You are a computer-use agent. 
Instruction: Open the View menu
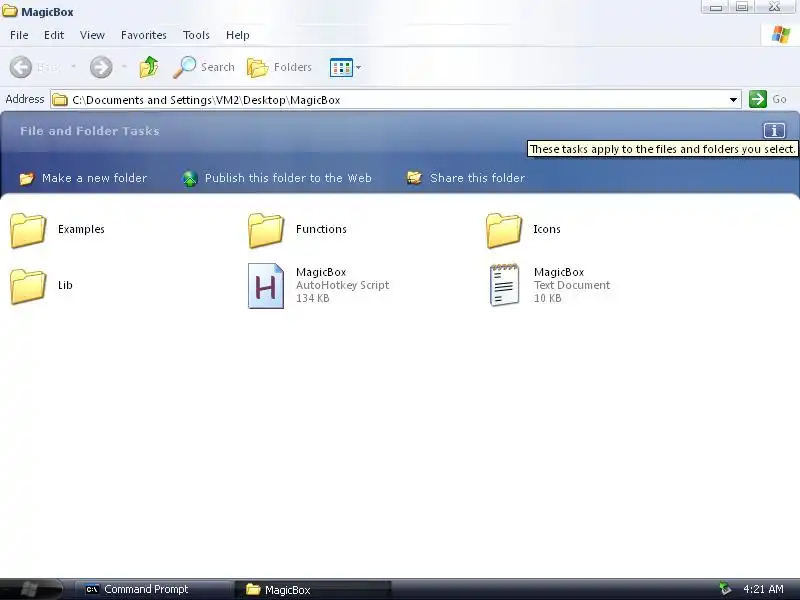click(x=92, y=35)
